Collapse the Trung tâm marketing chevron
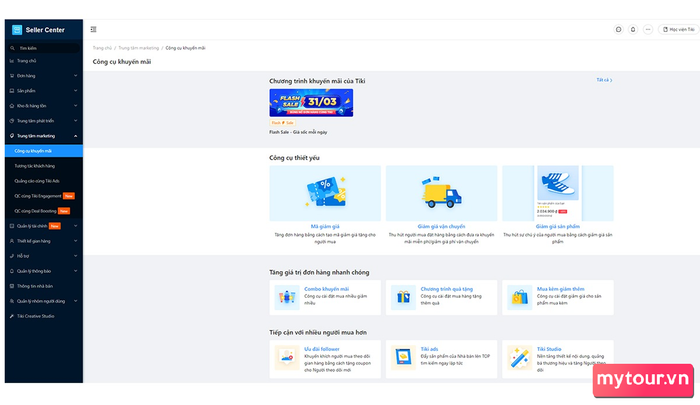Viewport: 700px width, 405px height. 75,136
